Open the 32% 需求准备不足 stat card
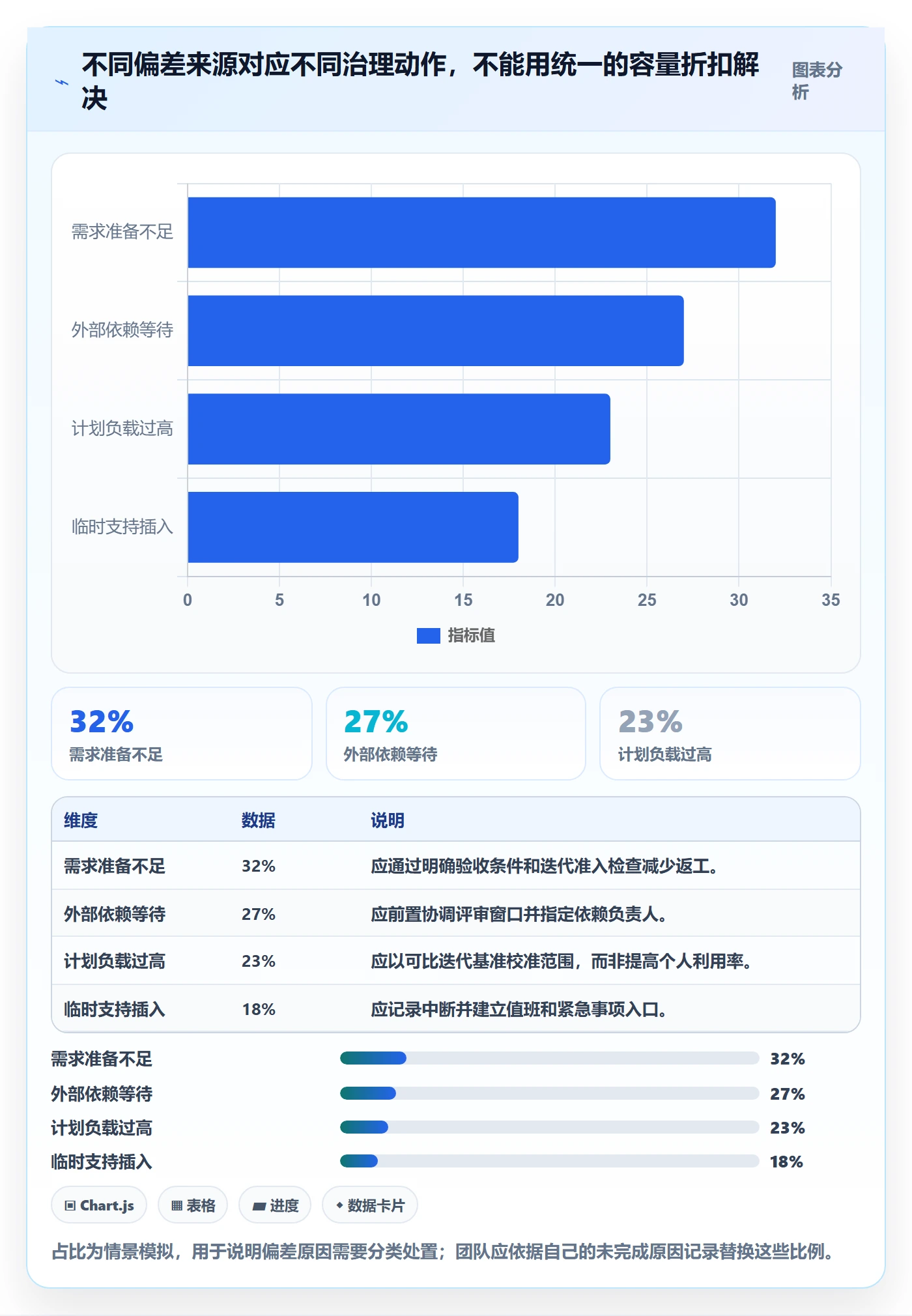 (x=182, y=734)
